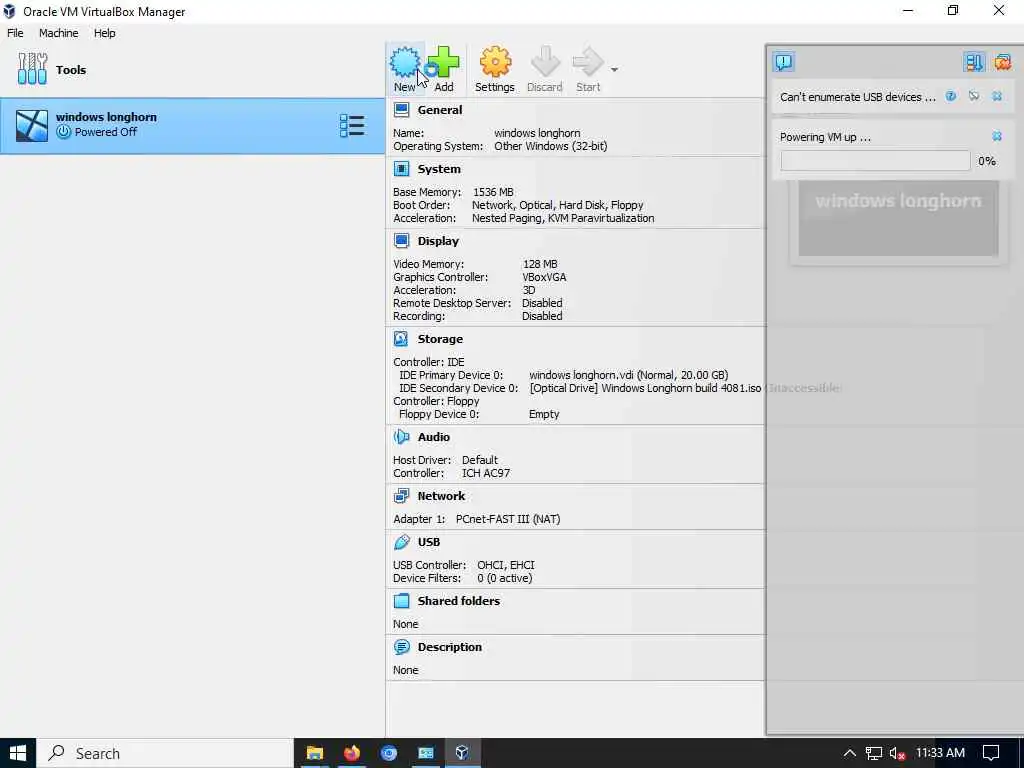This screenshot has width=1024, height=768.
Task: Open help for the USB devices error
Action: coord(951,97)
